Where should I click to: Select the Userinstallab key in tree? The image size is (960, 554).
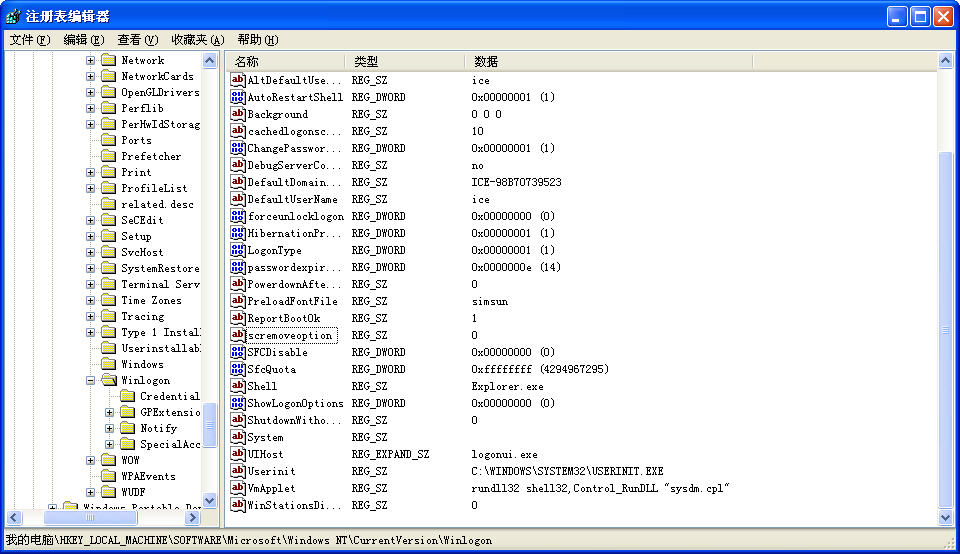[x=160, y=348]
